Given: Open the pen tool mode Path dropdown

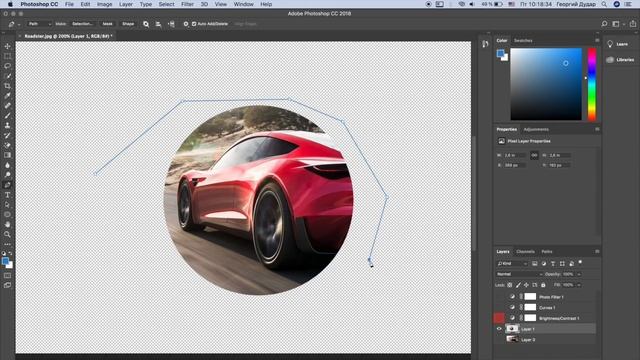Looking at the screenshot, I should (x=39, y=24).
